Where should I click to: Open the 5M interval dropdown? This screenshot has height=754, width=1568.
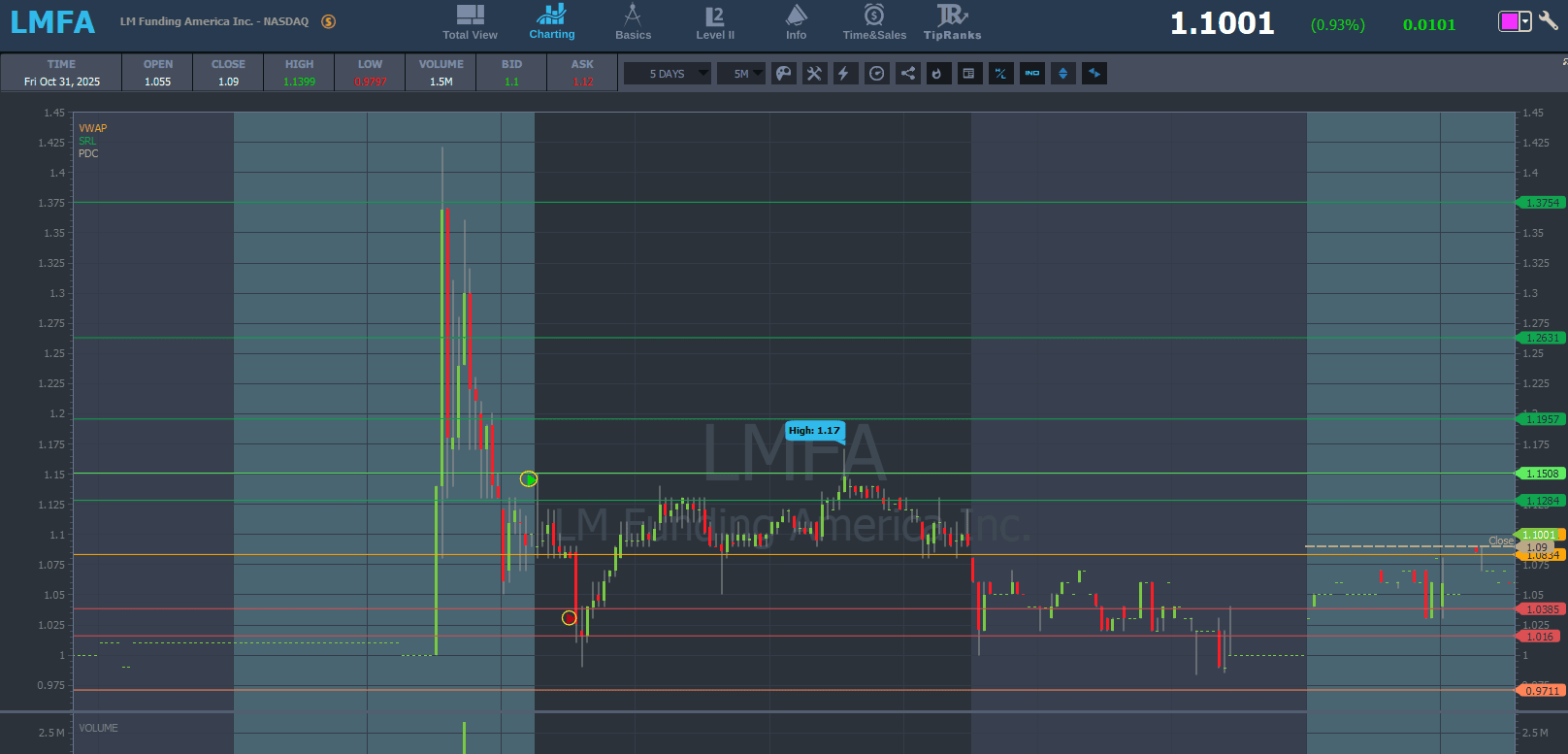pos(741,74)
